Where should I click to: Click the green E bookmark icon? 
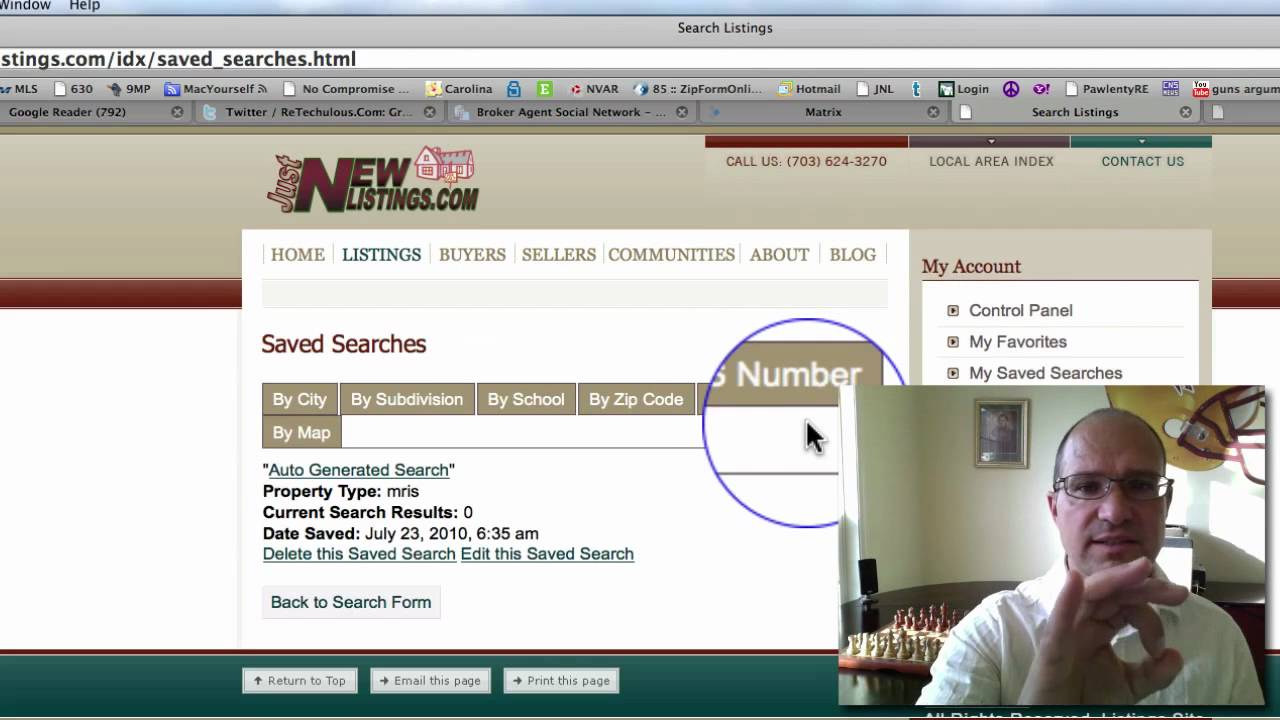tap(545, 89)
